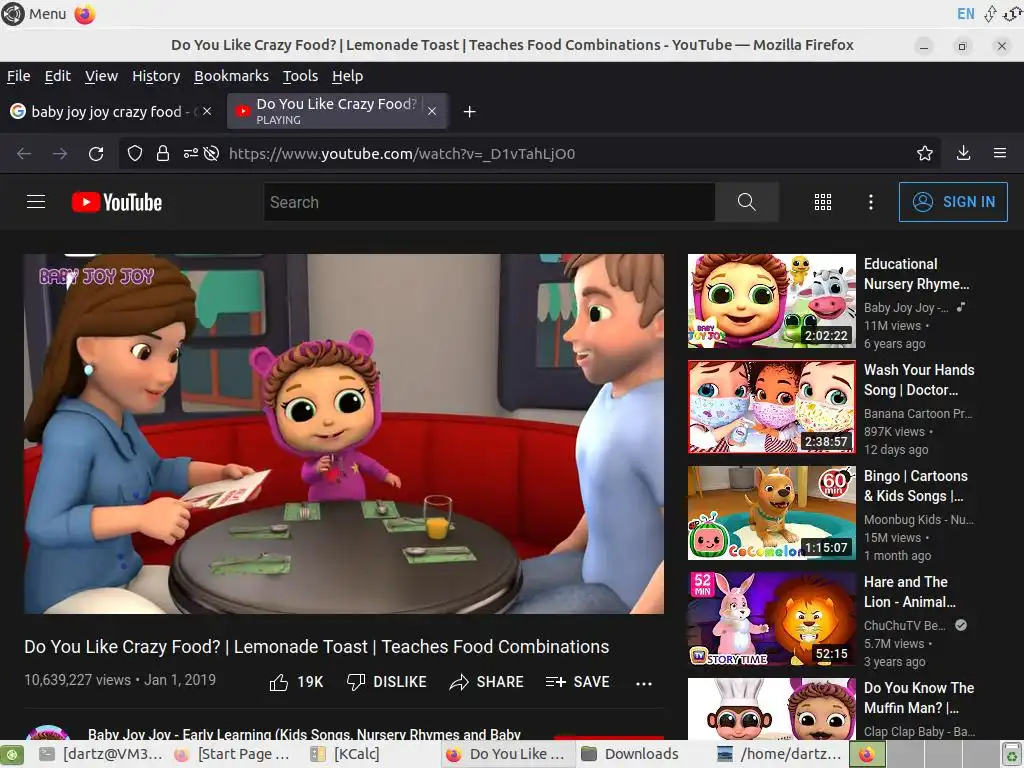The image size is (1024, 768).
Task: Open the YouTube apps grid
Action: point(823,202)
